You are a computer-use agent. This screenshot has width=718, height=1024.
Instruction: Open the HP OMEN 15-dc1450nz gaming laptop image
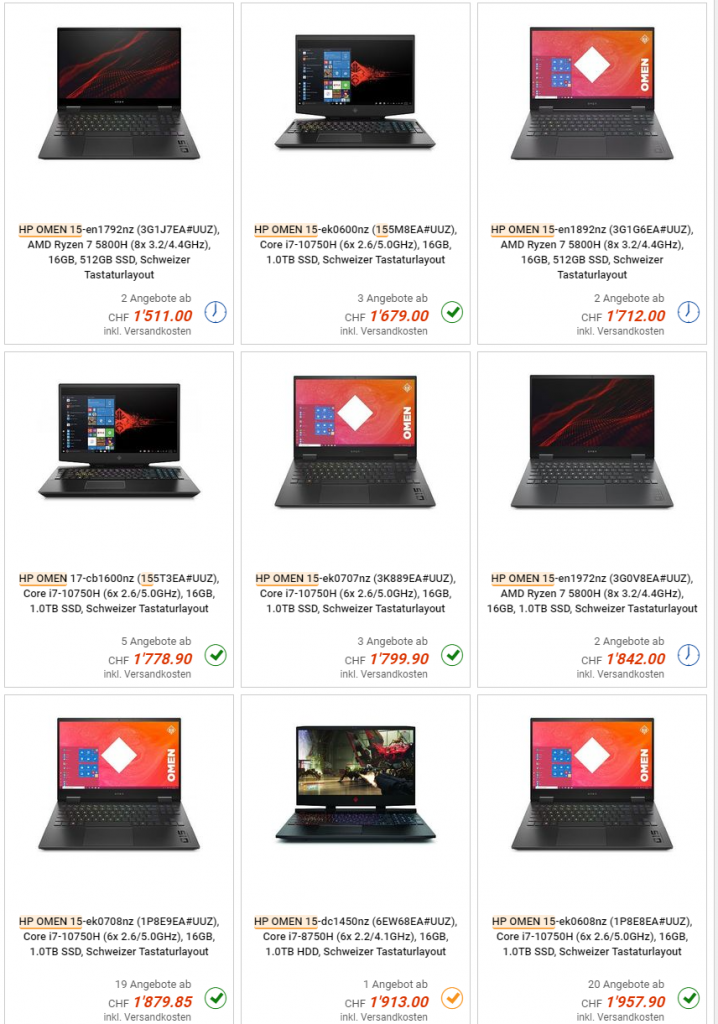(x=355, y=783)
